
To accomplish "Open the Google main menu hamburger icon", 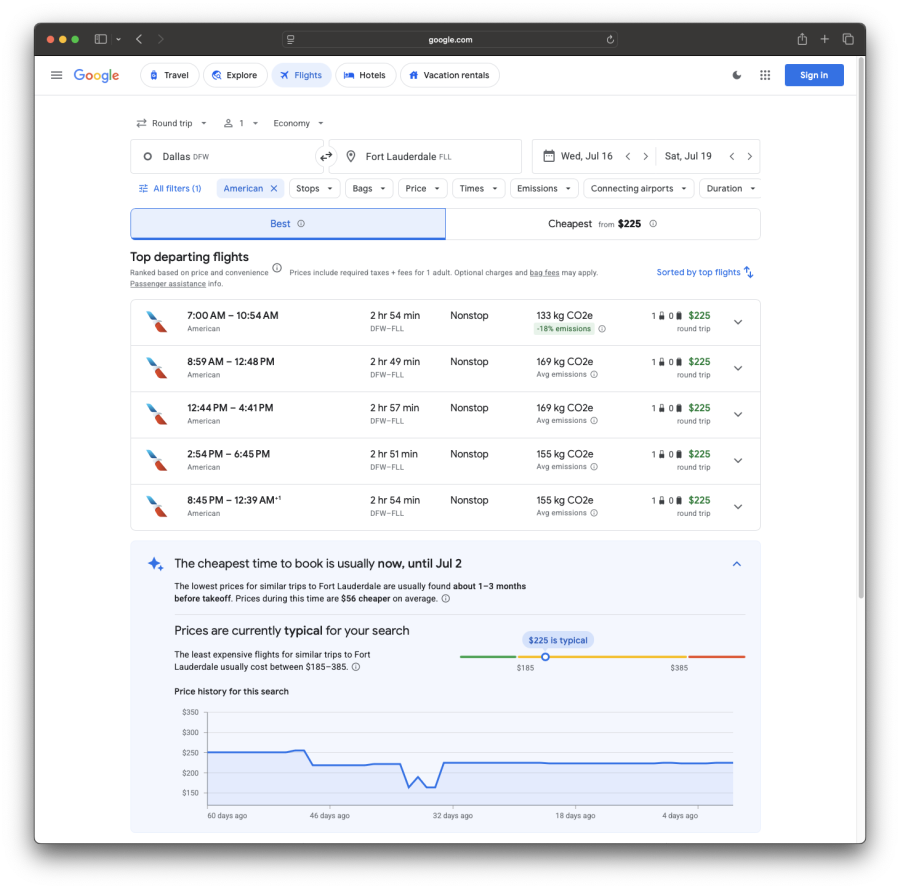I will coord(56,75).
